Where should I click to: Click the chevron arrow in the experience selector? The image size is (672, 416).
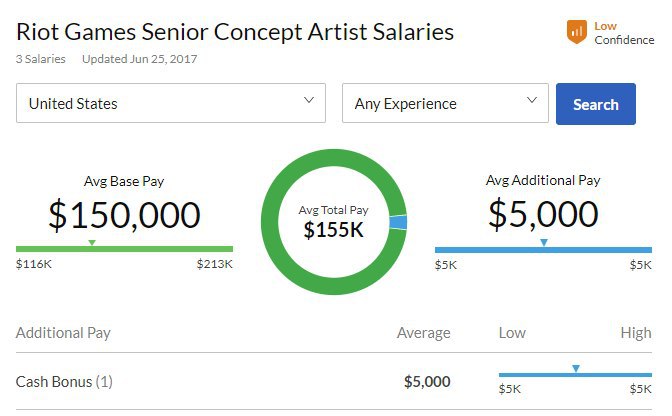pos(531,100)
